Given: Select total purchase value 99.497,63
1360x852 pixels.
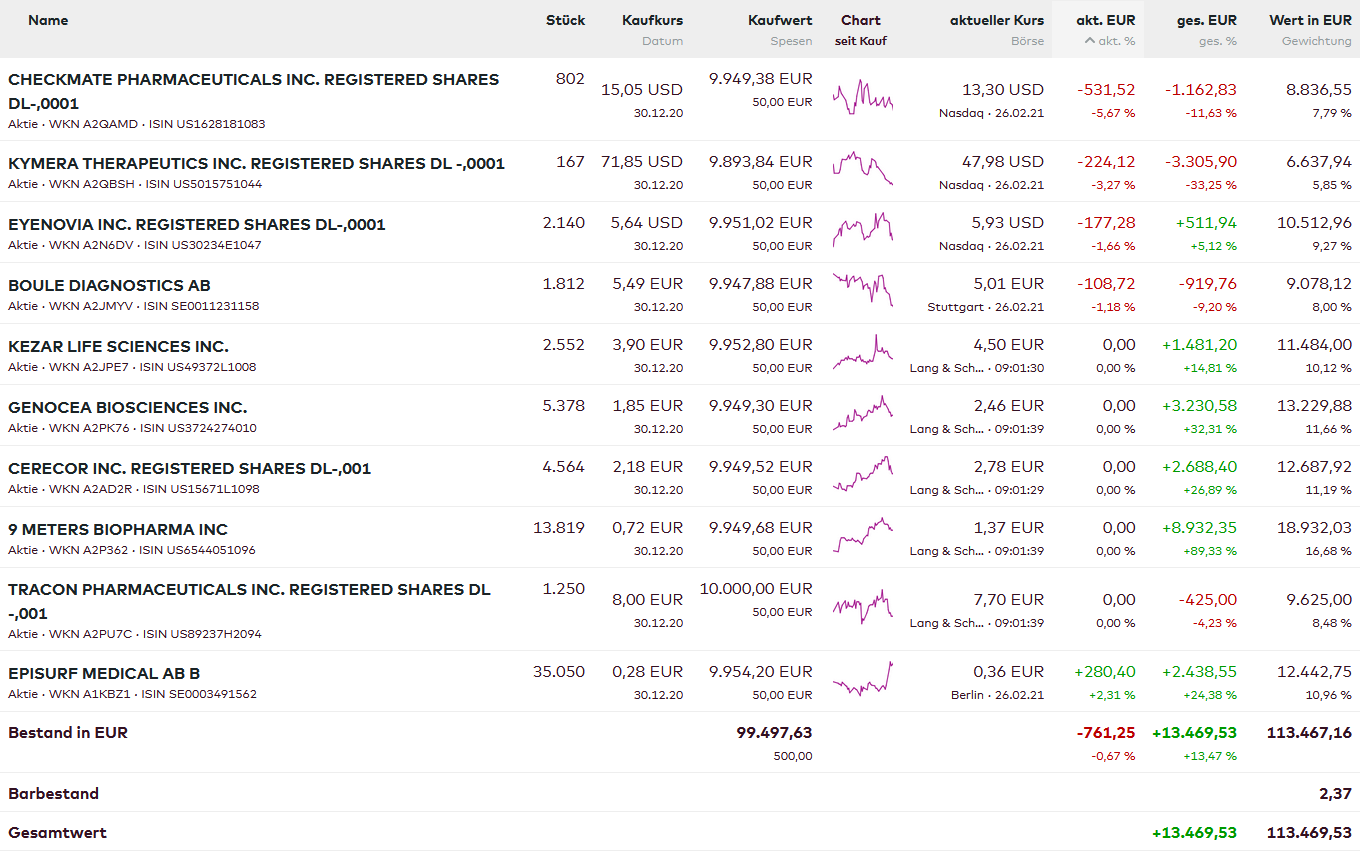Looking at the screenshot, I should [775, 733].
